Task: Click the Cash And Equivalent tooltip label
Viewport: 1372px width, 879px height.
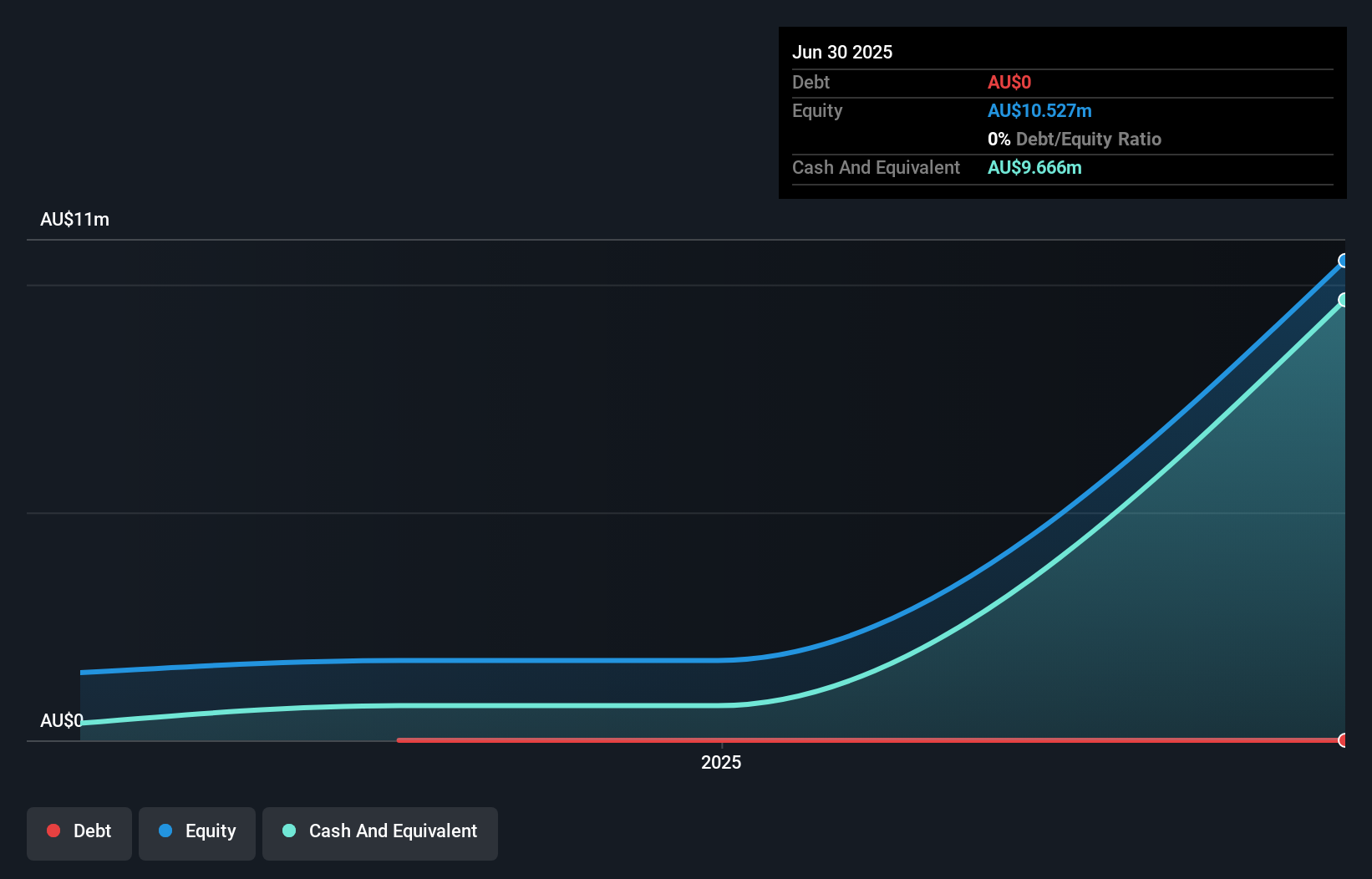Action: 875,167
